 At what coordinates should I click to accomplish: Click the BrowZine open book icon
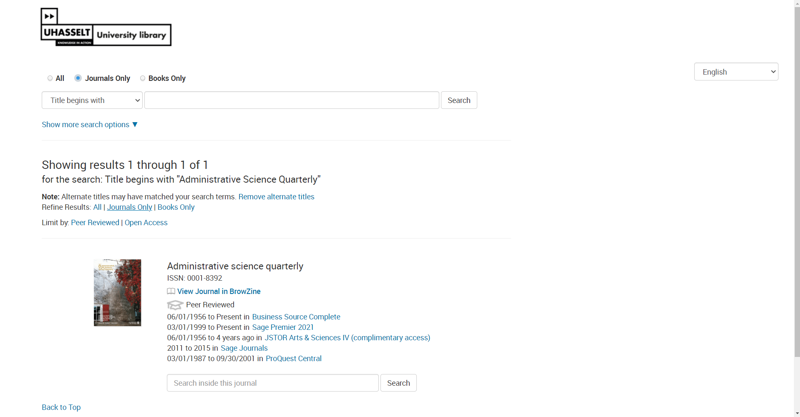tap(171, 292)
